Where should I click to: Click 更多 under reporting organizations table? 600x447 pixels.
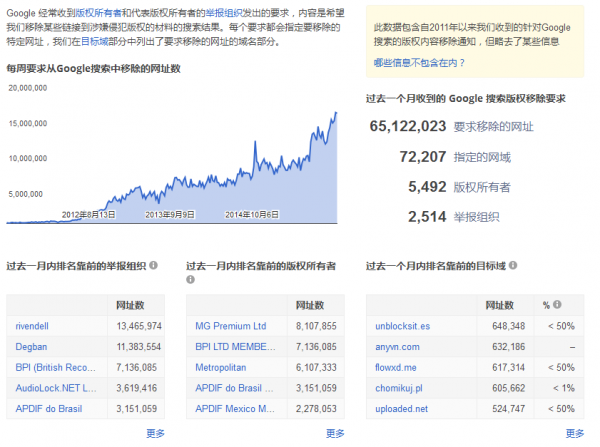[x=155, y=433]
